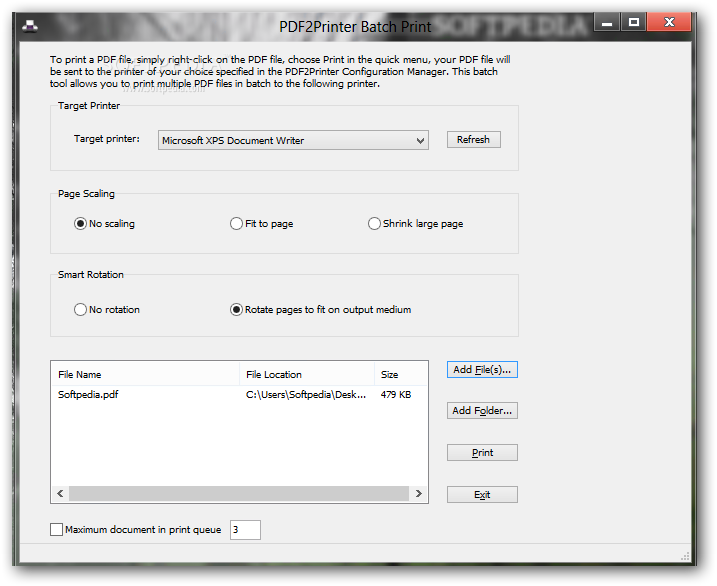Click the 479 KB size cell

coord(396,394)
